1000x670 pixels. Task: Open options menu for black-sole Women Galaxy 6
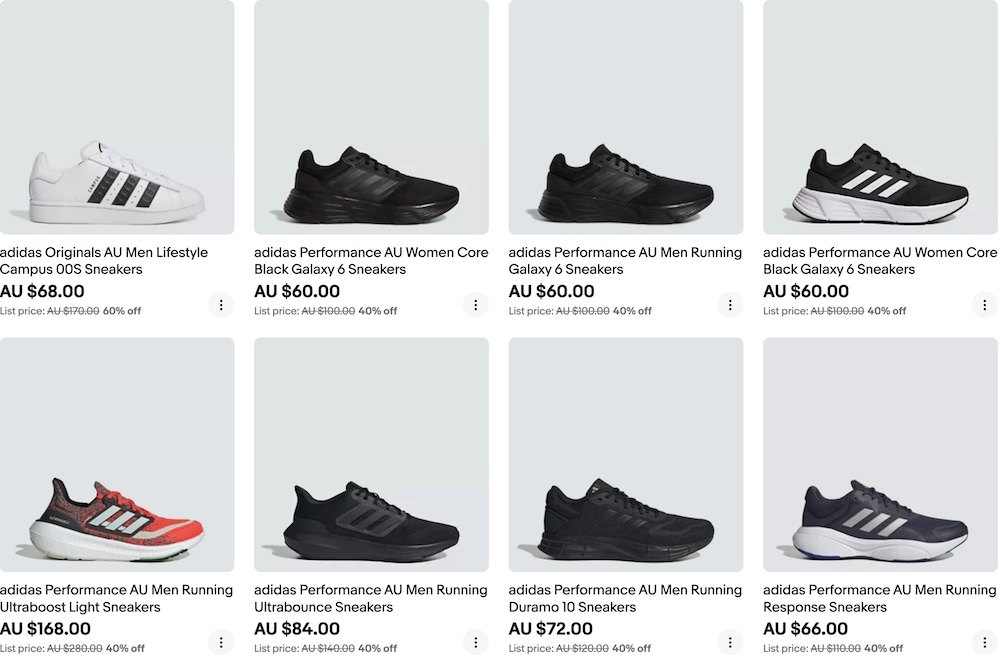coord(475,305)
